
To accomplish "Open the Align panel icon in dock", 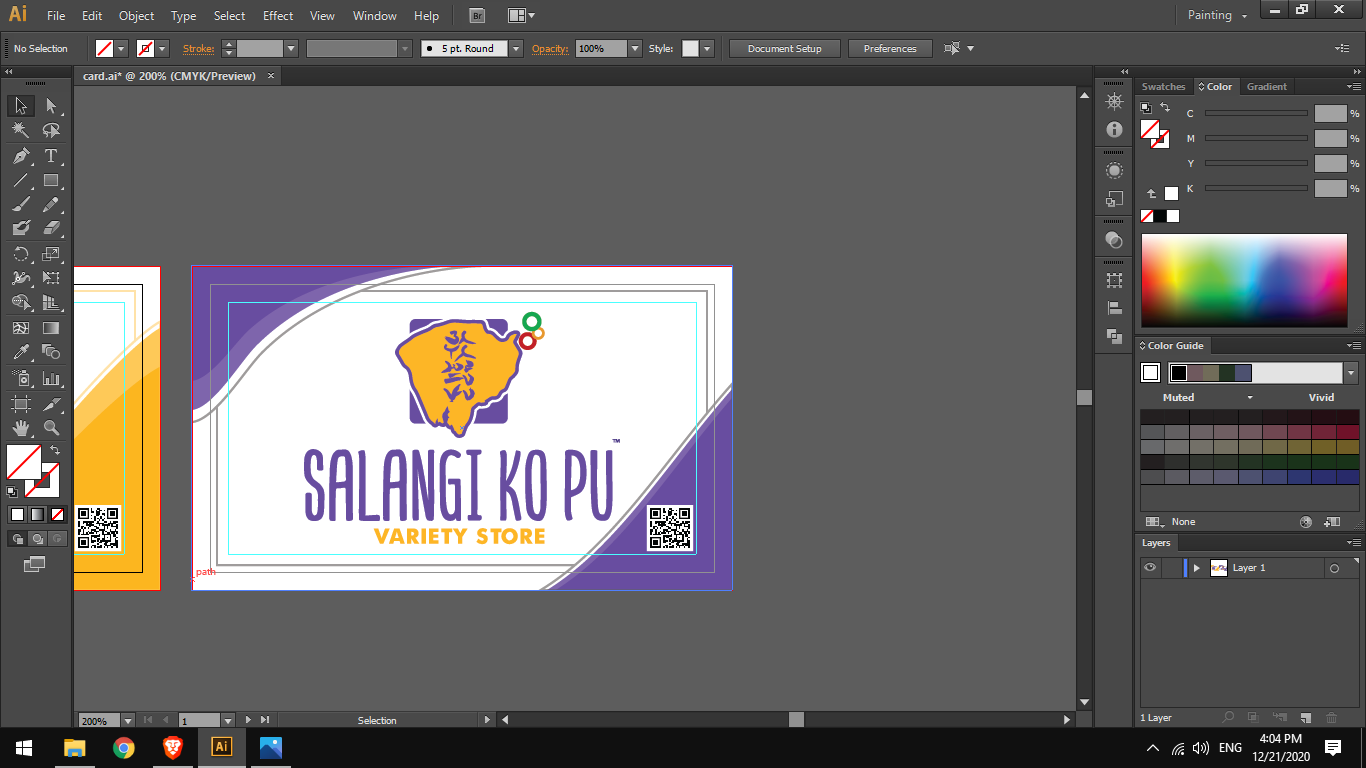I will [1114, 308].
